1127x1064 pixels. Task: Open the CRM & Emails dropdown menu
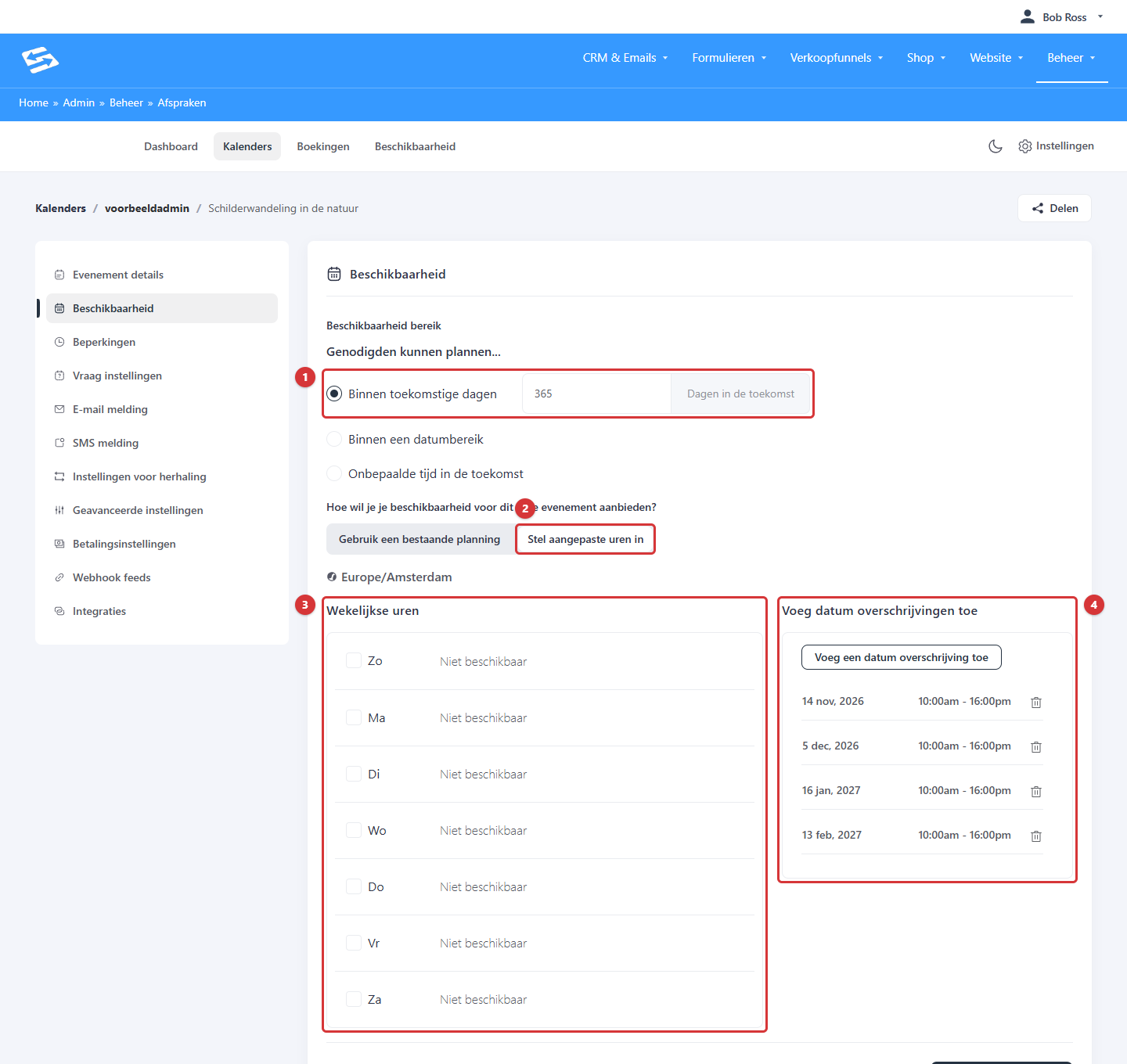(x=625, y=58)
